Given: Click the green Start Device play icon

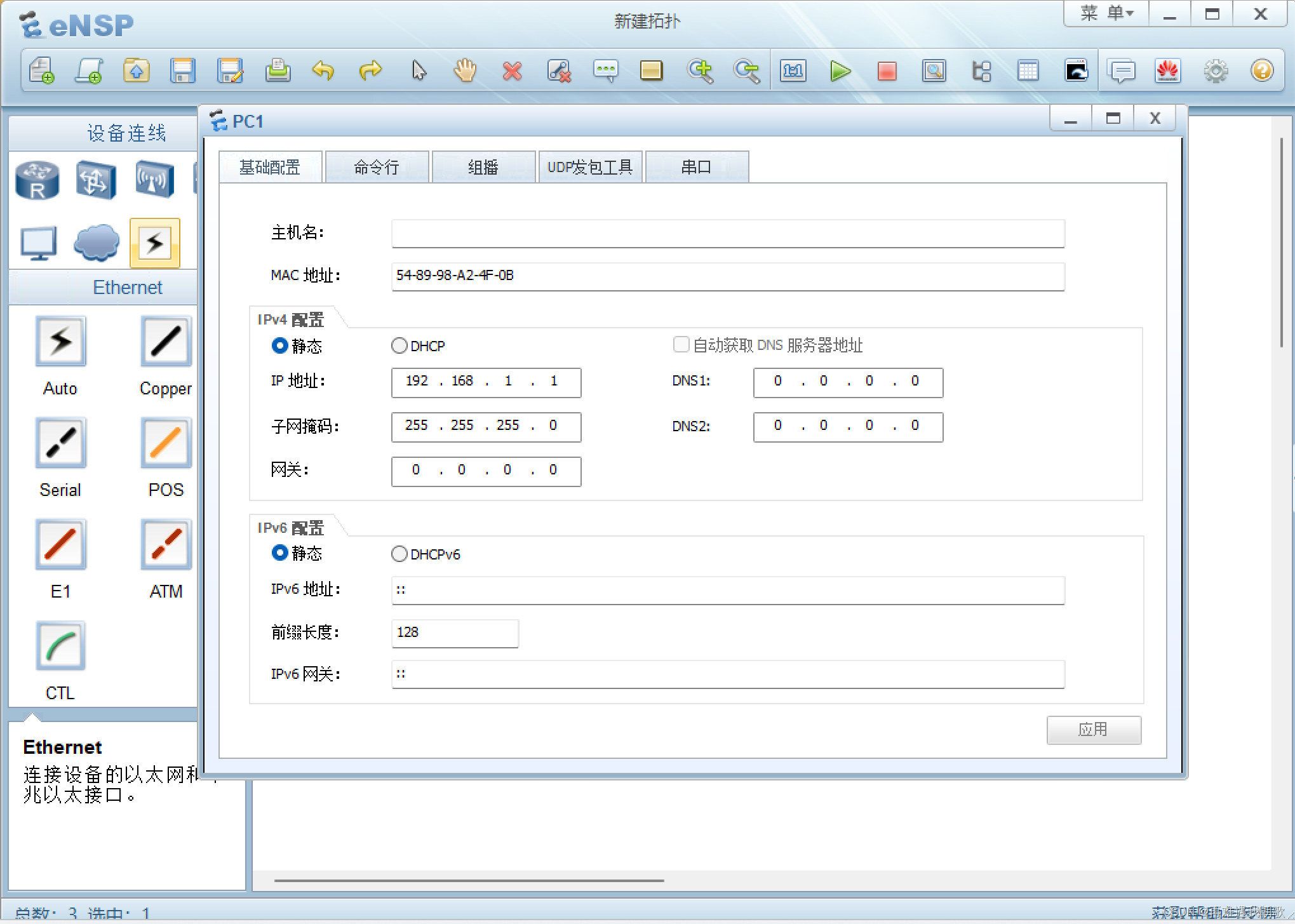Looking at the screenshot, I should (840, 71).
